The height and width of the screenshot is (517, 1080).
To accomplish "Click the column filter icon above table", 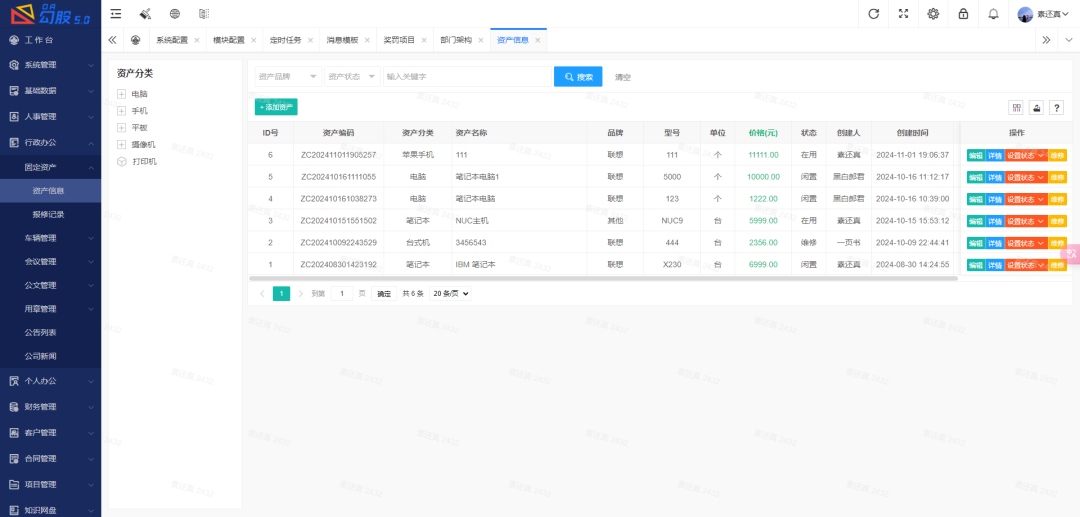I will click(1017, 108).
